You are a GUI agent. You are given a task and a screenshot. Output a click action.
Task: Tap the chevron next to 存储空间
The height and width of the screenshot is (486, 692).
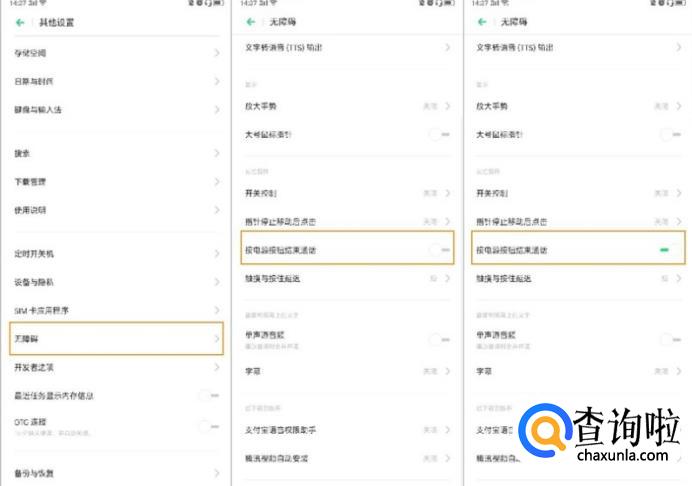tap(216, 53)
